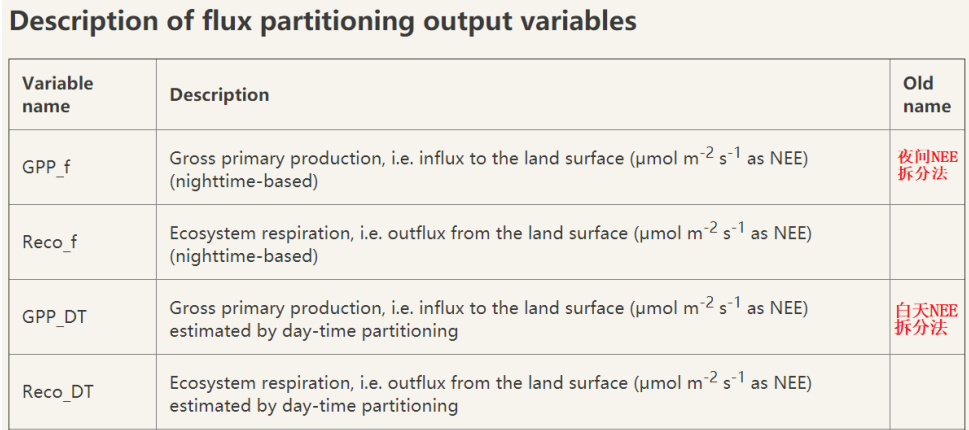
Task: Select the 'Variable name' column header
Action: pos(57,94)
